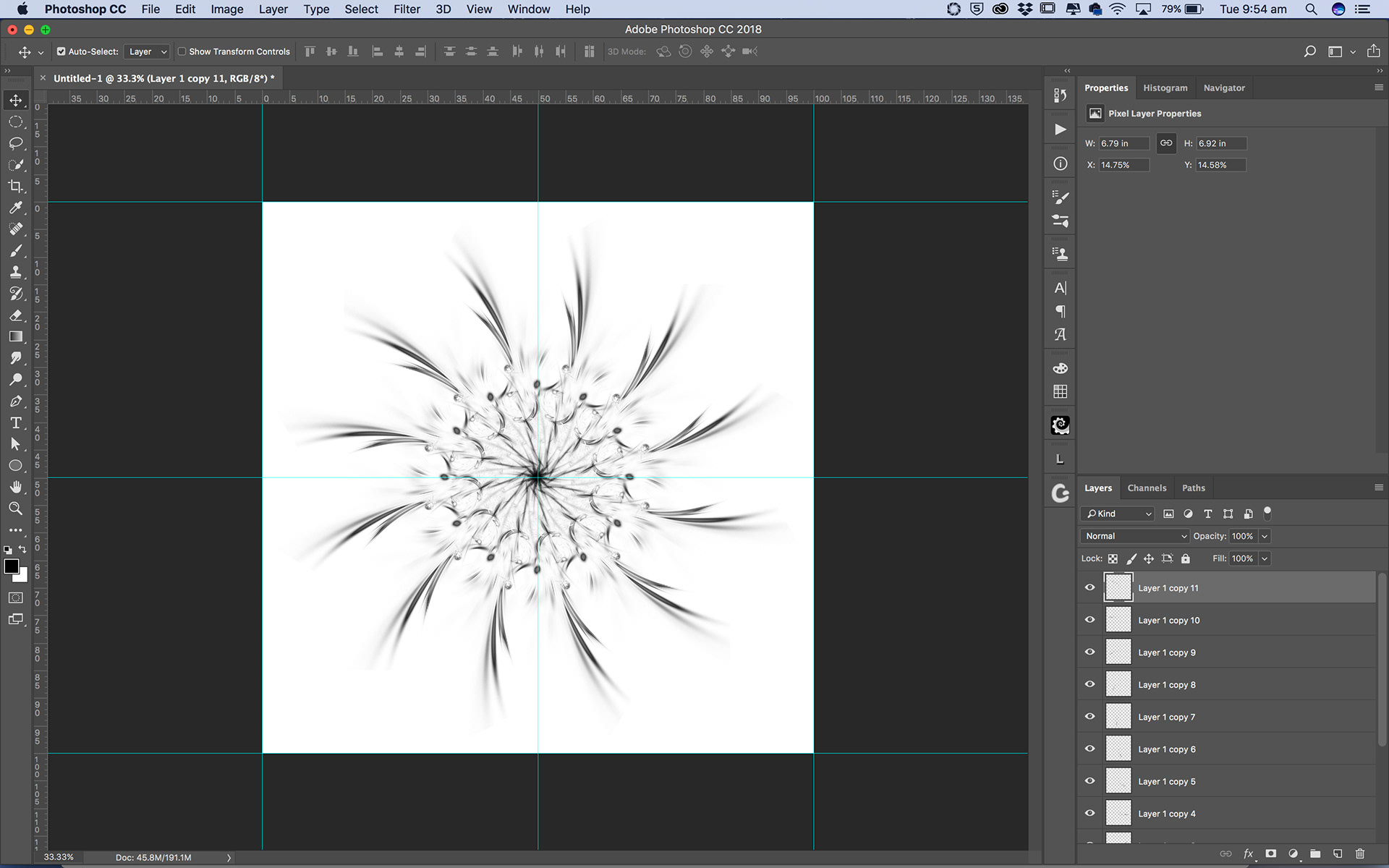Add layer mask from Layers panel footer

[x=1271, y=854]
